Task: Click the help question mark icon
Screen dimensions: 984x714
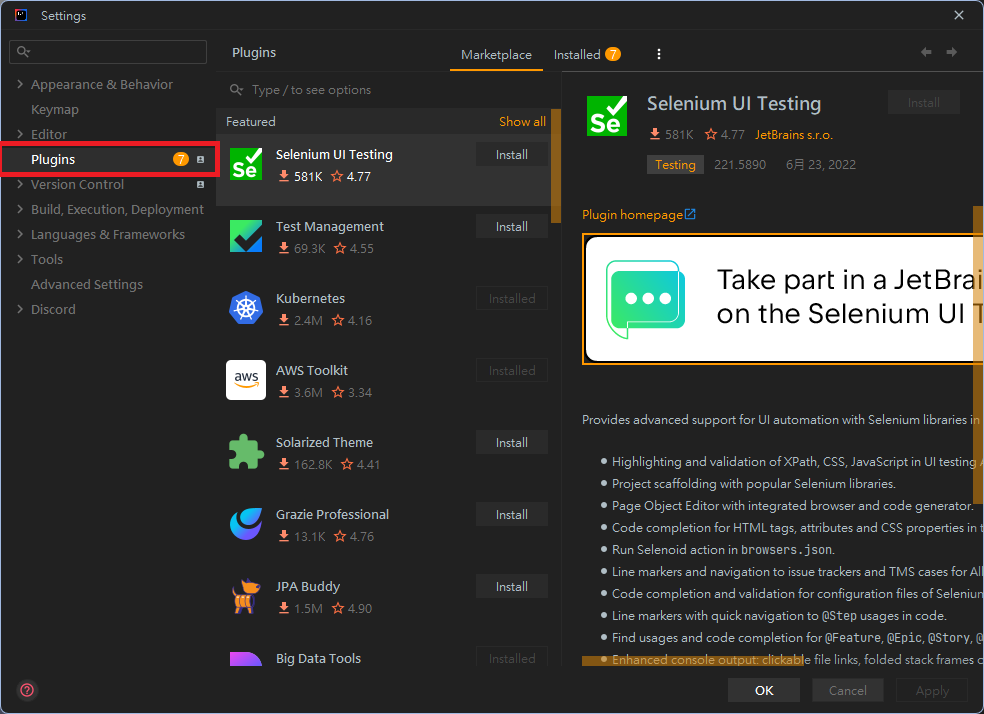Action: tap(26, 690)
